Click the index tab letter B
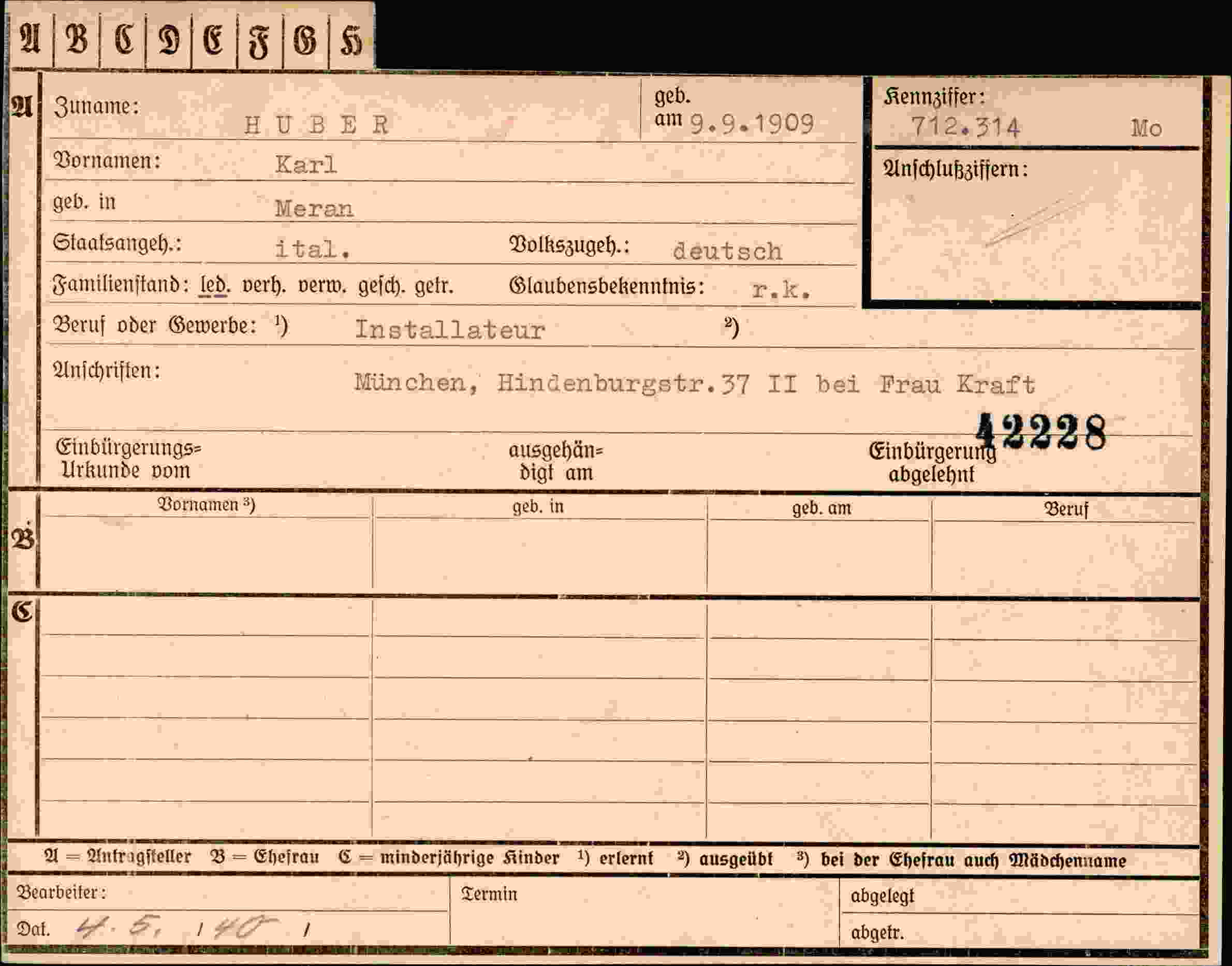Screen dimensions: 1232x966 click(x=77, y=40)
